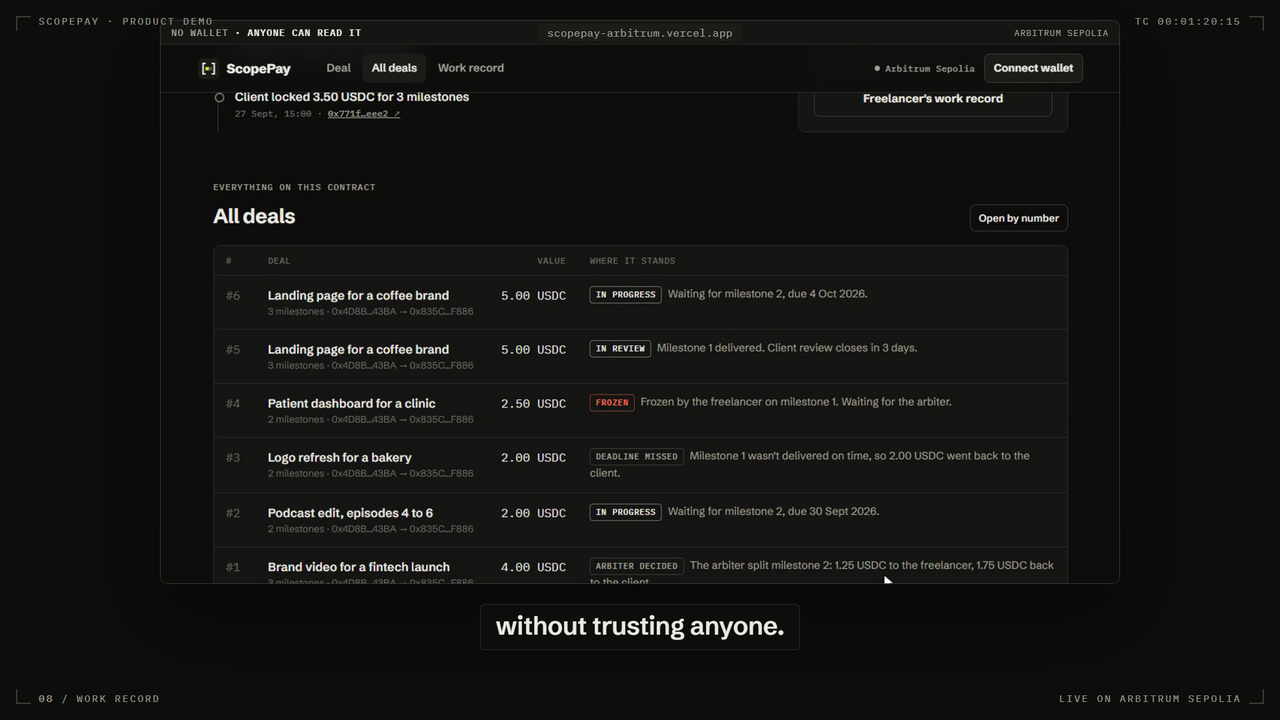Screen dimensions: 1280x720
Task: Open Patient dashboard for a clinic deal
Action: pos(640,410)
